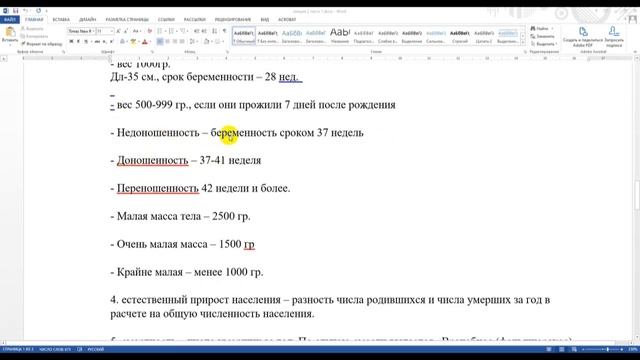Click the word count ЧИСЛО СЛОВ in the status bar

pyautogui.click(x=55, y=349)
